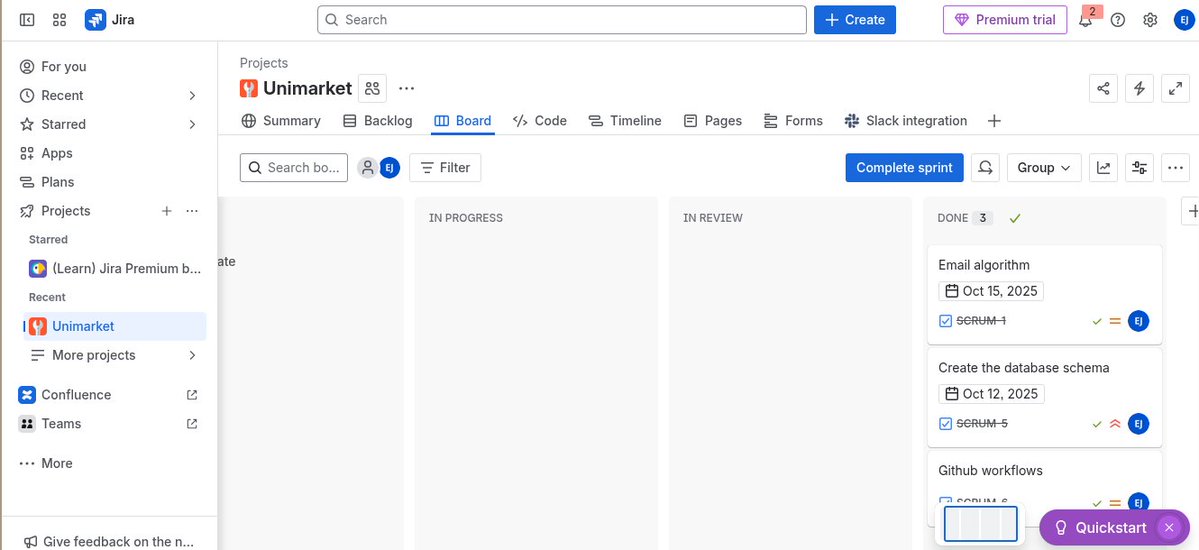
Task: Create a project with the plus beside Projects
Action: tap(167, 211)
